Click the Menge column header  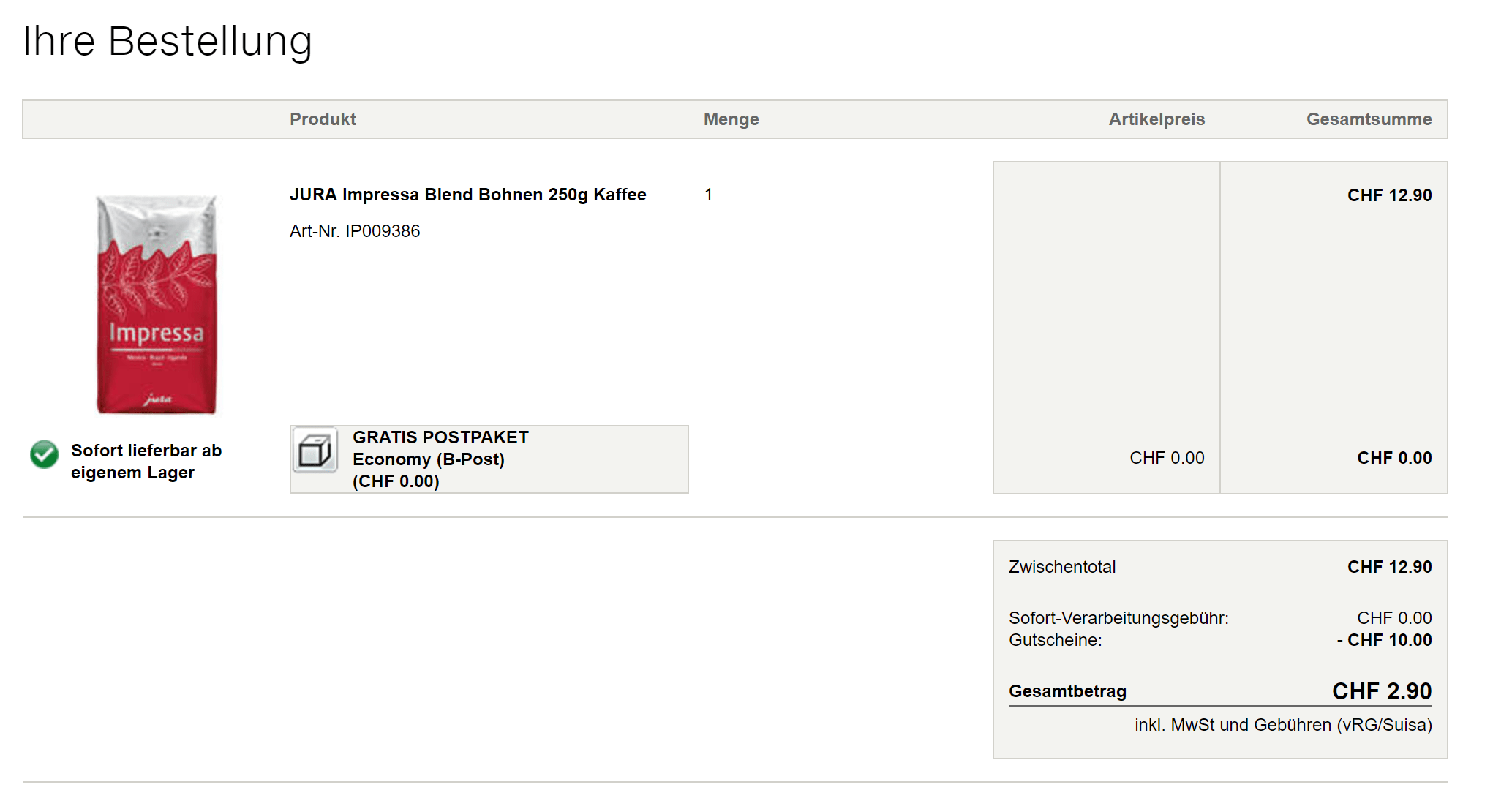pos(731,119)
